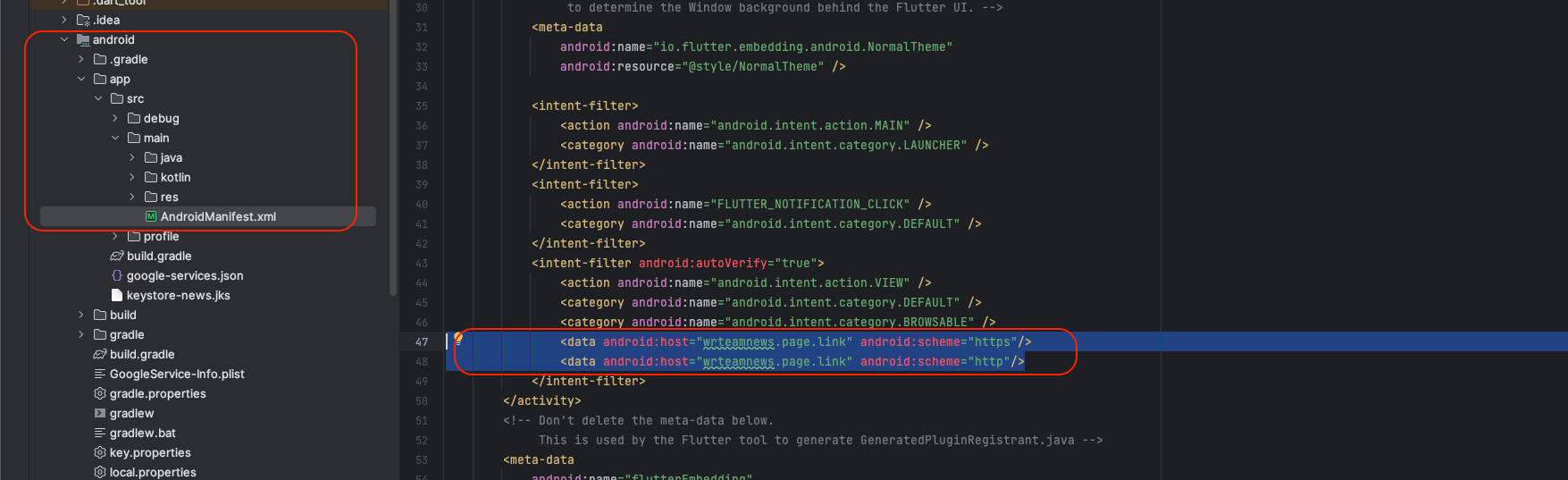Click the google-services.json braces icon
The image size is (1568, 480).
coord(117,276)
